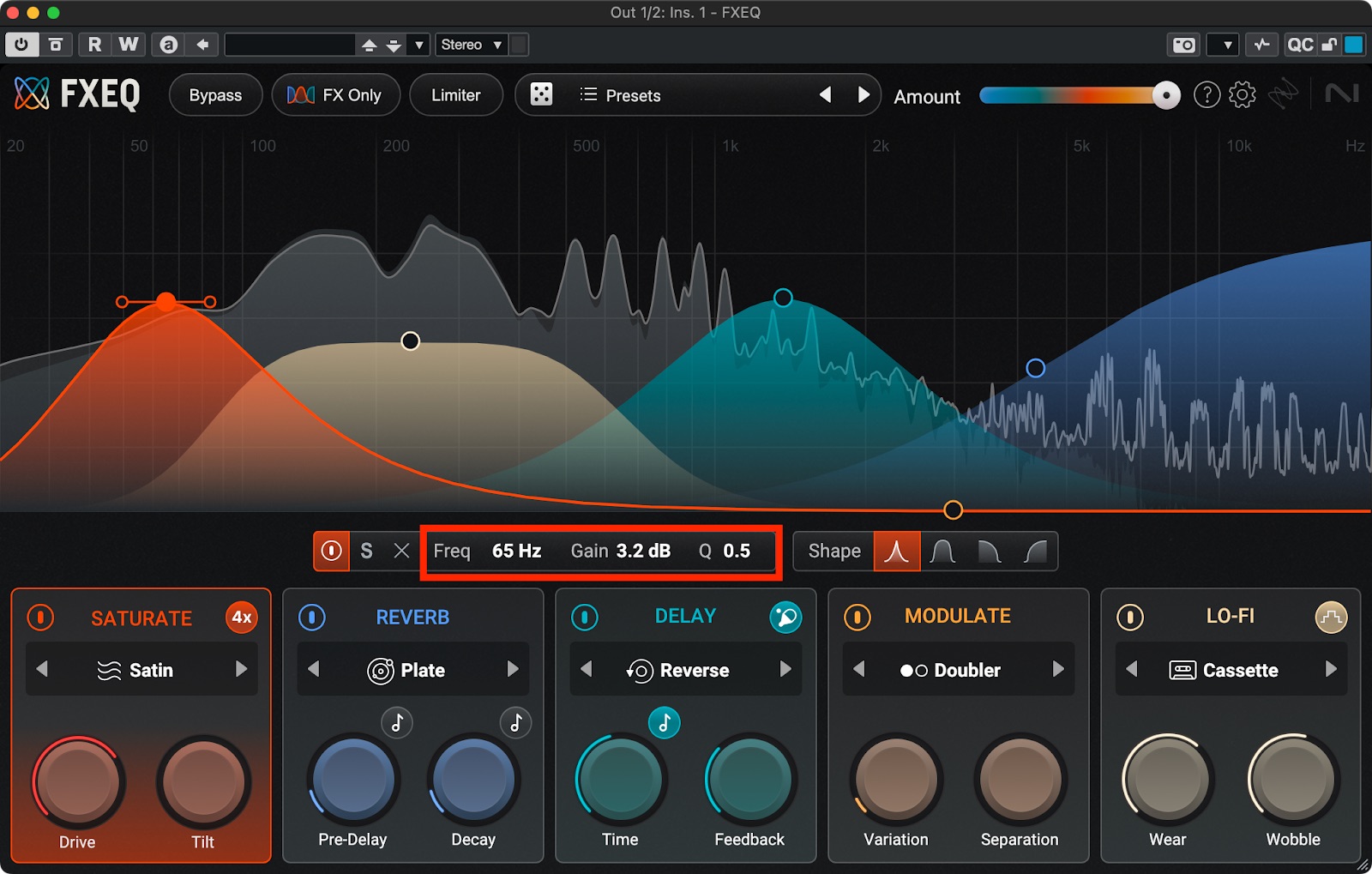Click the Feedback knob
Viewport: 1372px width, 874px height.
pyautogui.click(x=751, y=780)
